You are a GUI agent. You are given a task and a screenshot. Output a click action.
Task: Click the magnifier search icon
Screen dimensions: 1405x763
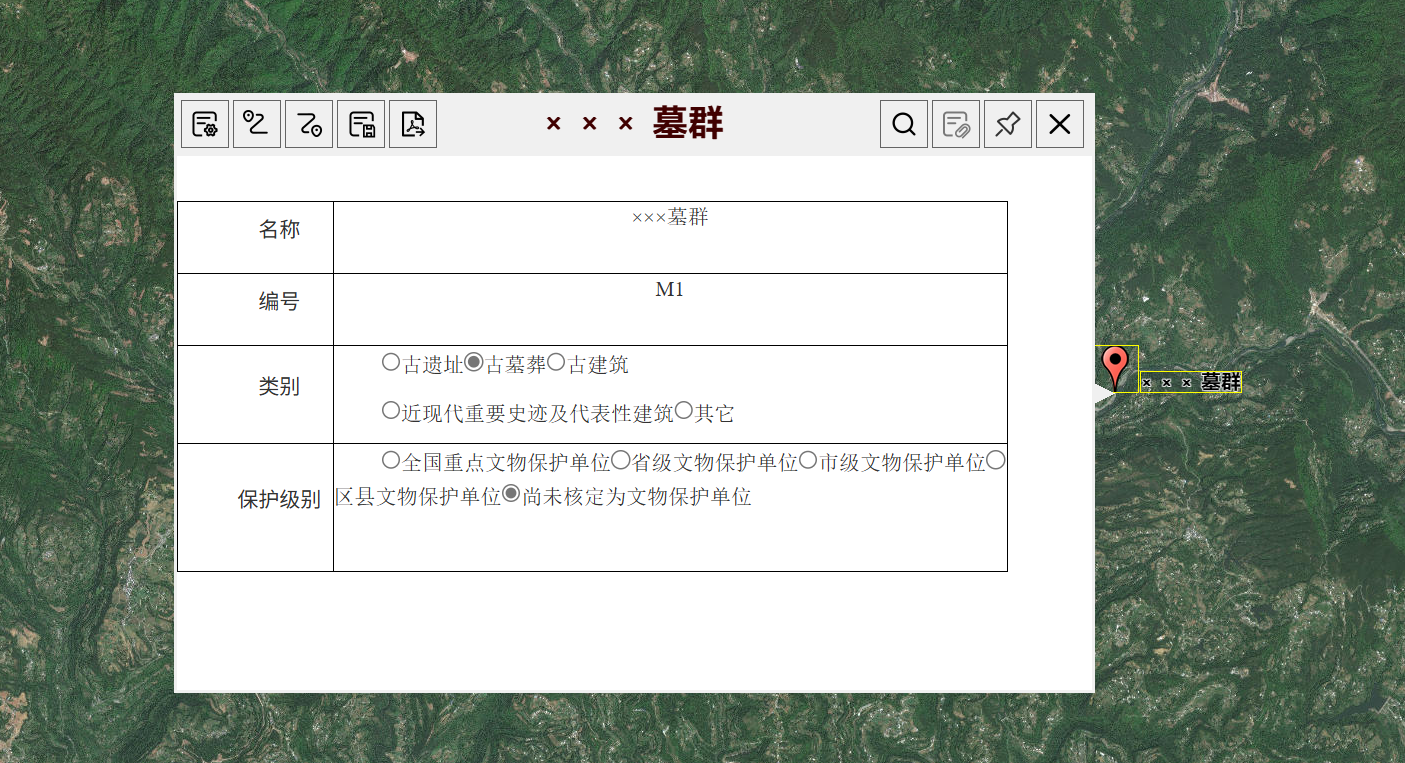pos(904,124)
